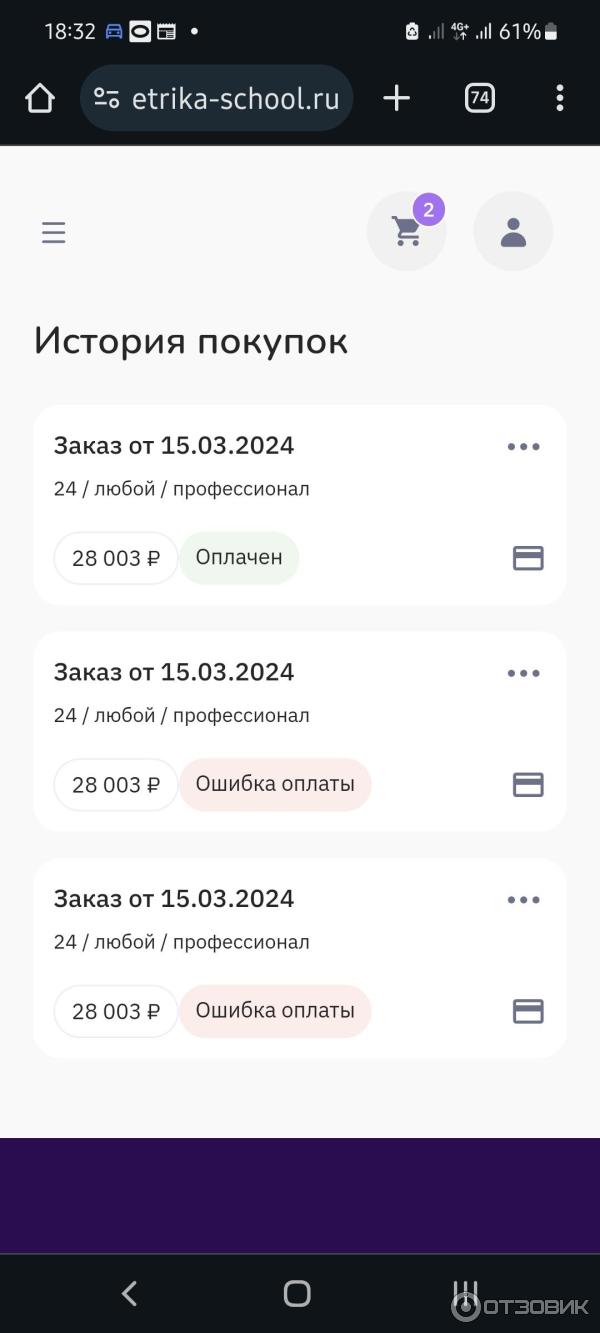
Task: Open the shopping cart with 2 items
Action: 407,231
